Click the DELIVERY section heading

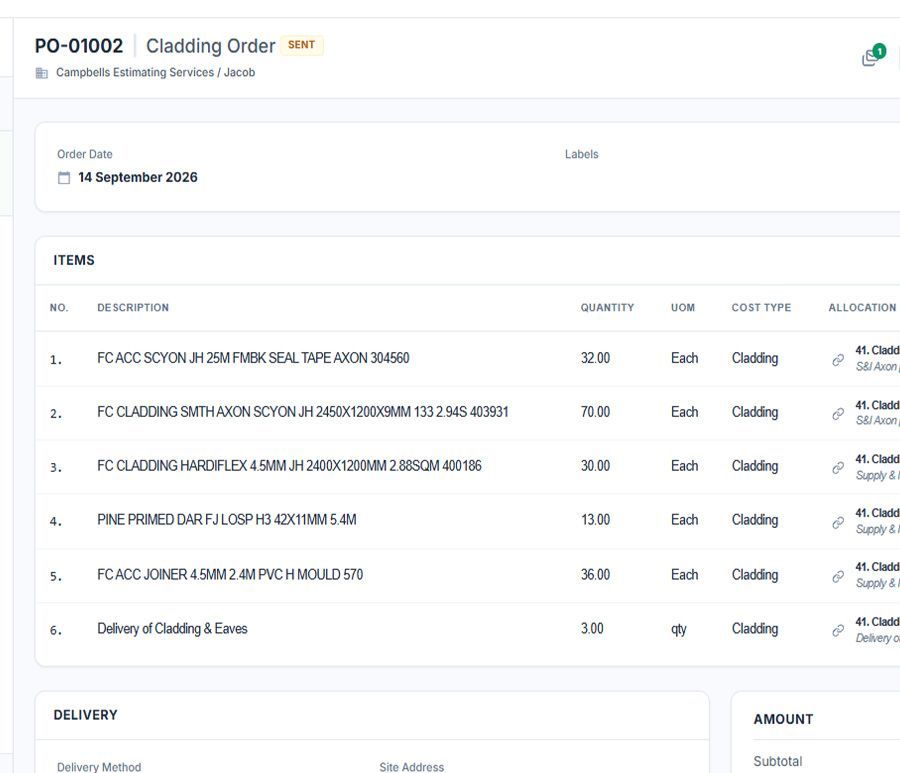(86, 715)
